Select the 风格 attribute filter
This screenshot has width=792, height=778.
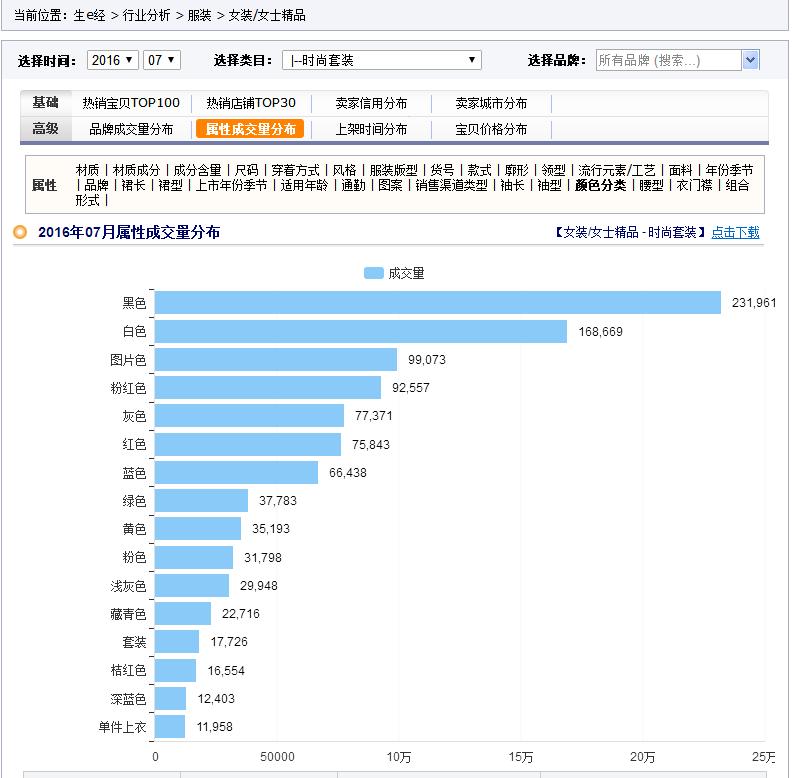tap(344, 170)
